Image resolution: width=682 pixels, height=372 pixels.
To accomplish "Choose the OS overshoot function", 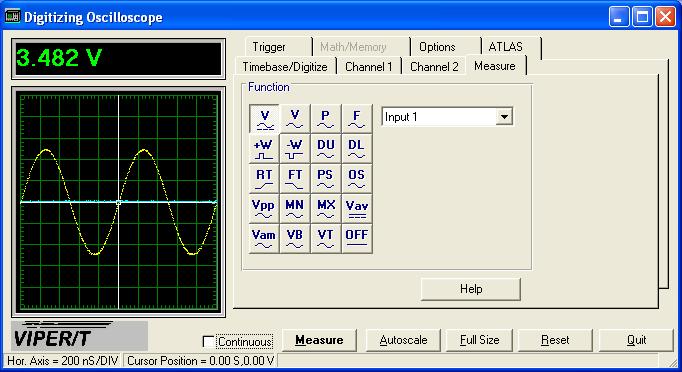I will tap(357, 179).
